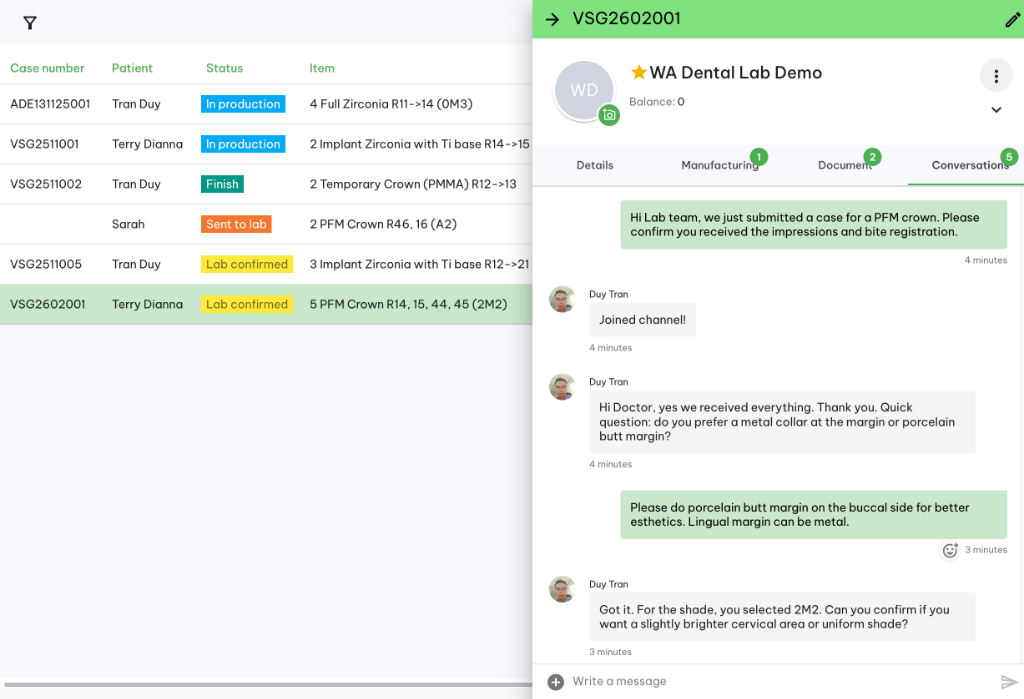1024x699 pixels.
Task: Click the In production badge for ADE131125001
Action: (243, 103)
